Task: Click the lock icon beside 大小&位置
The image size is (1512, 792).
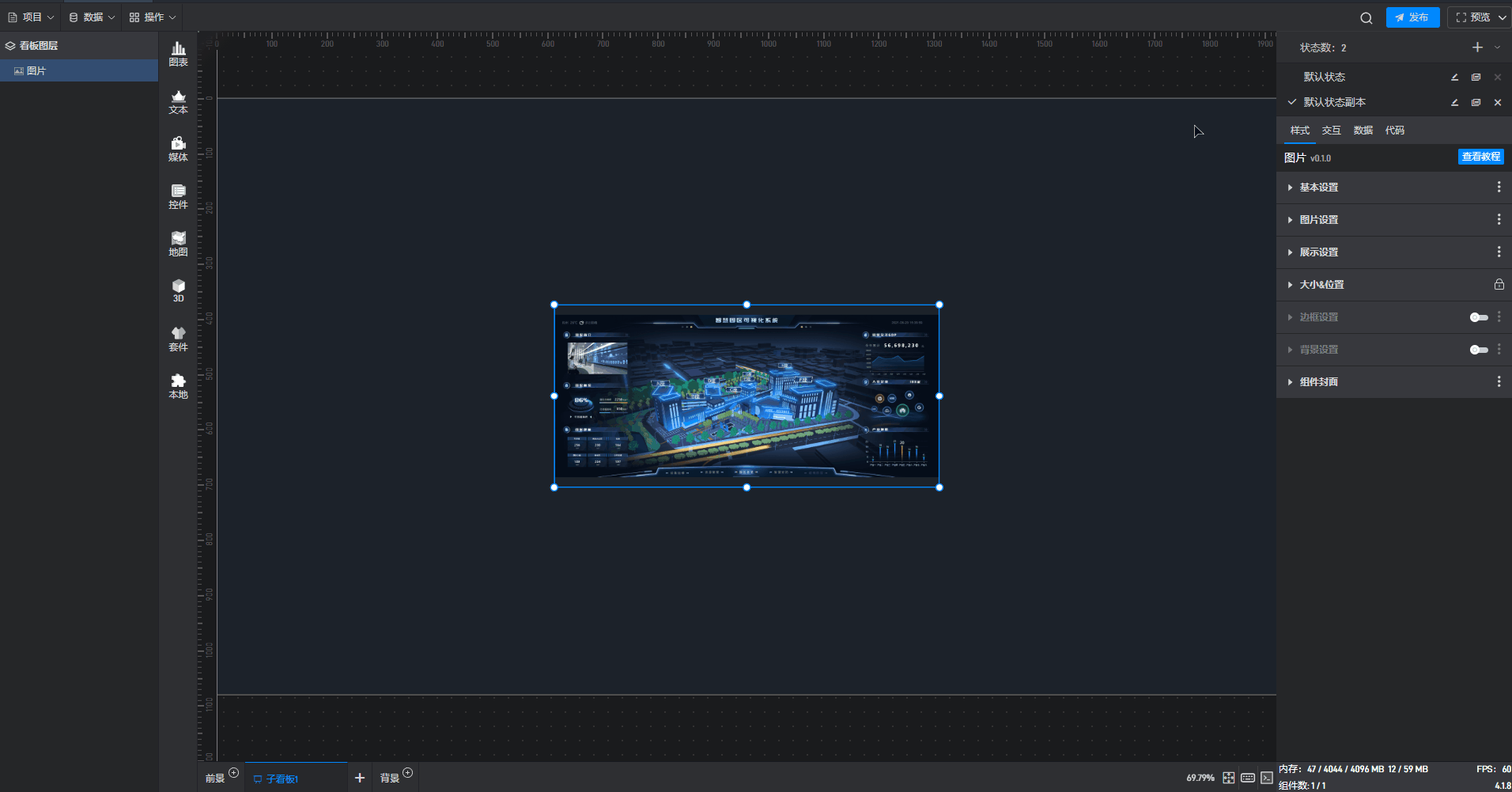Action: click(x=1498, y=284)
